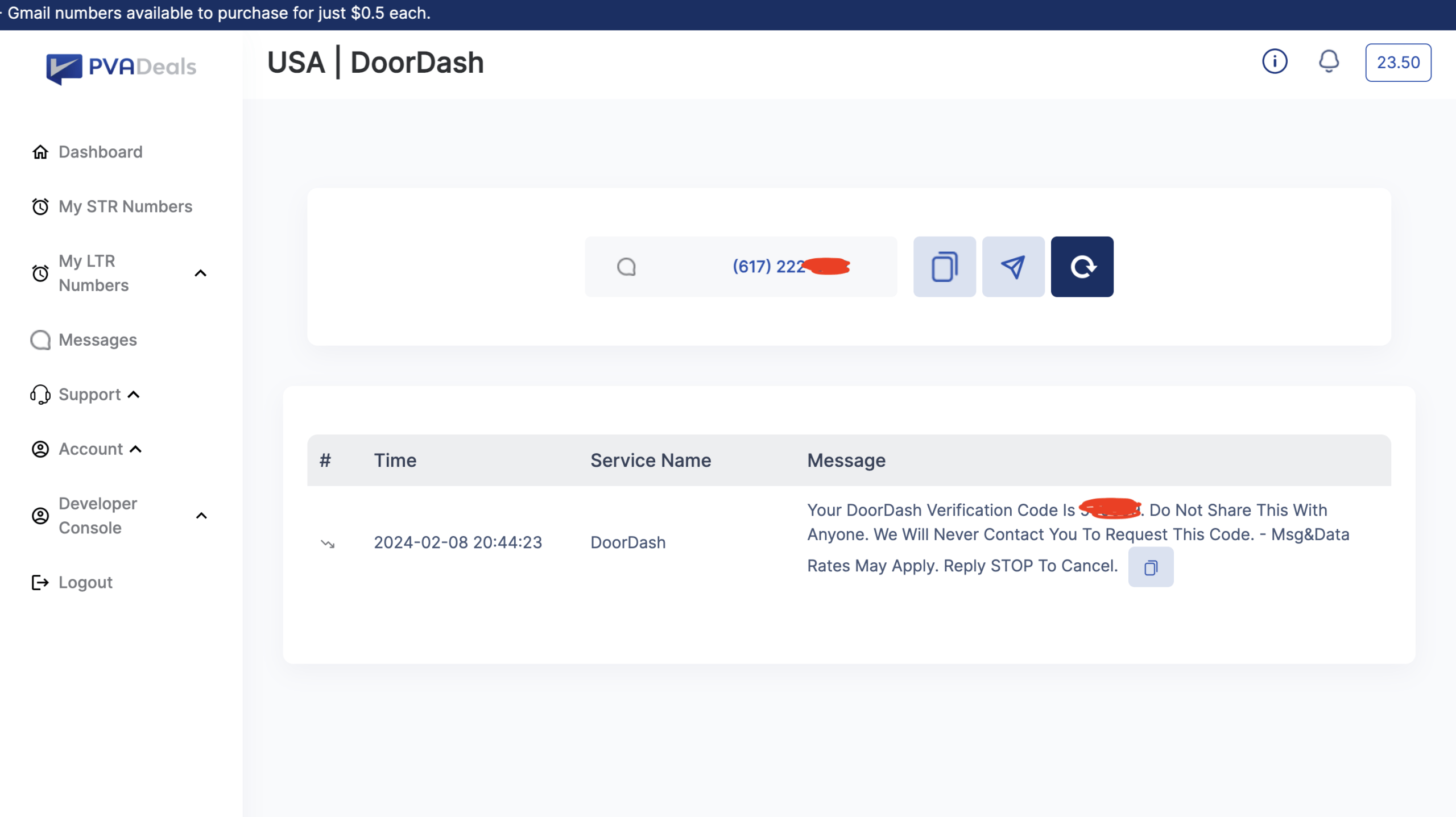Click the Time column header
The width and height of the screenshot is (1456, 817).
395,461
